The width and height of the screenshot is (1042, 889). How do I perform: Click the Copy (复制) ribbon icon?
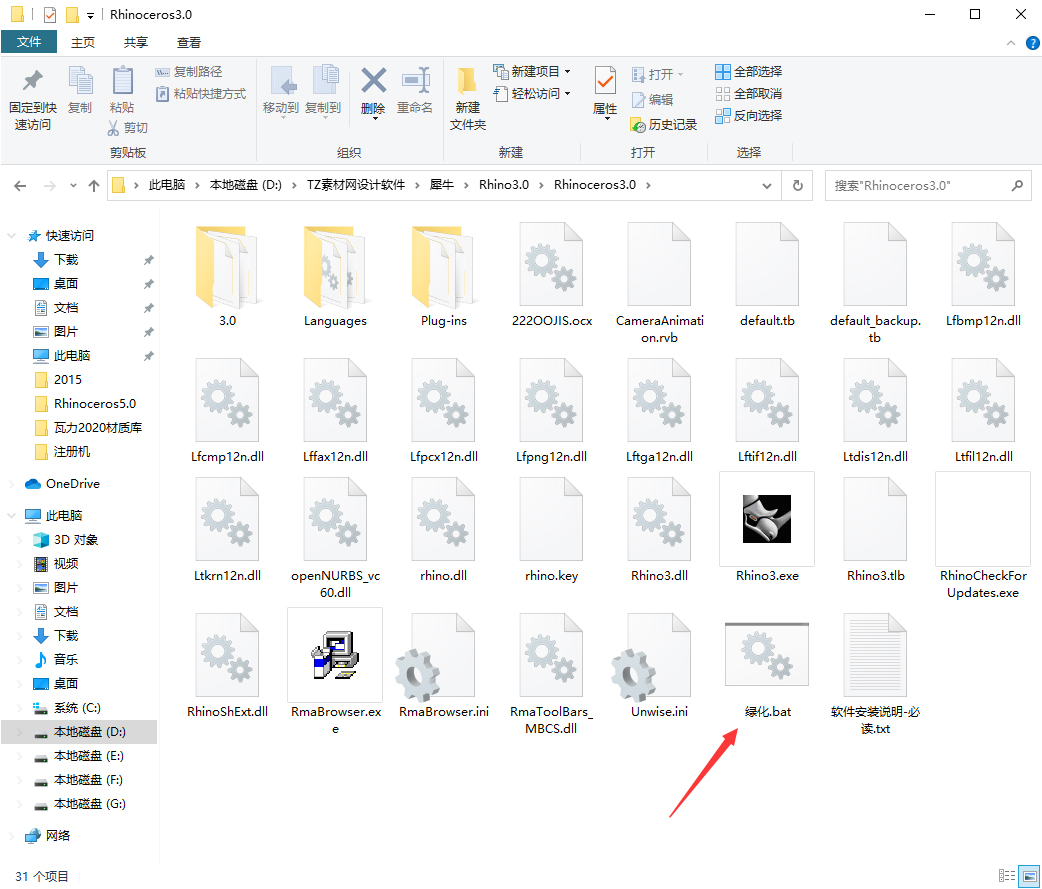tap(80, 90)
